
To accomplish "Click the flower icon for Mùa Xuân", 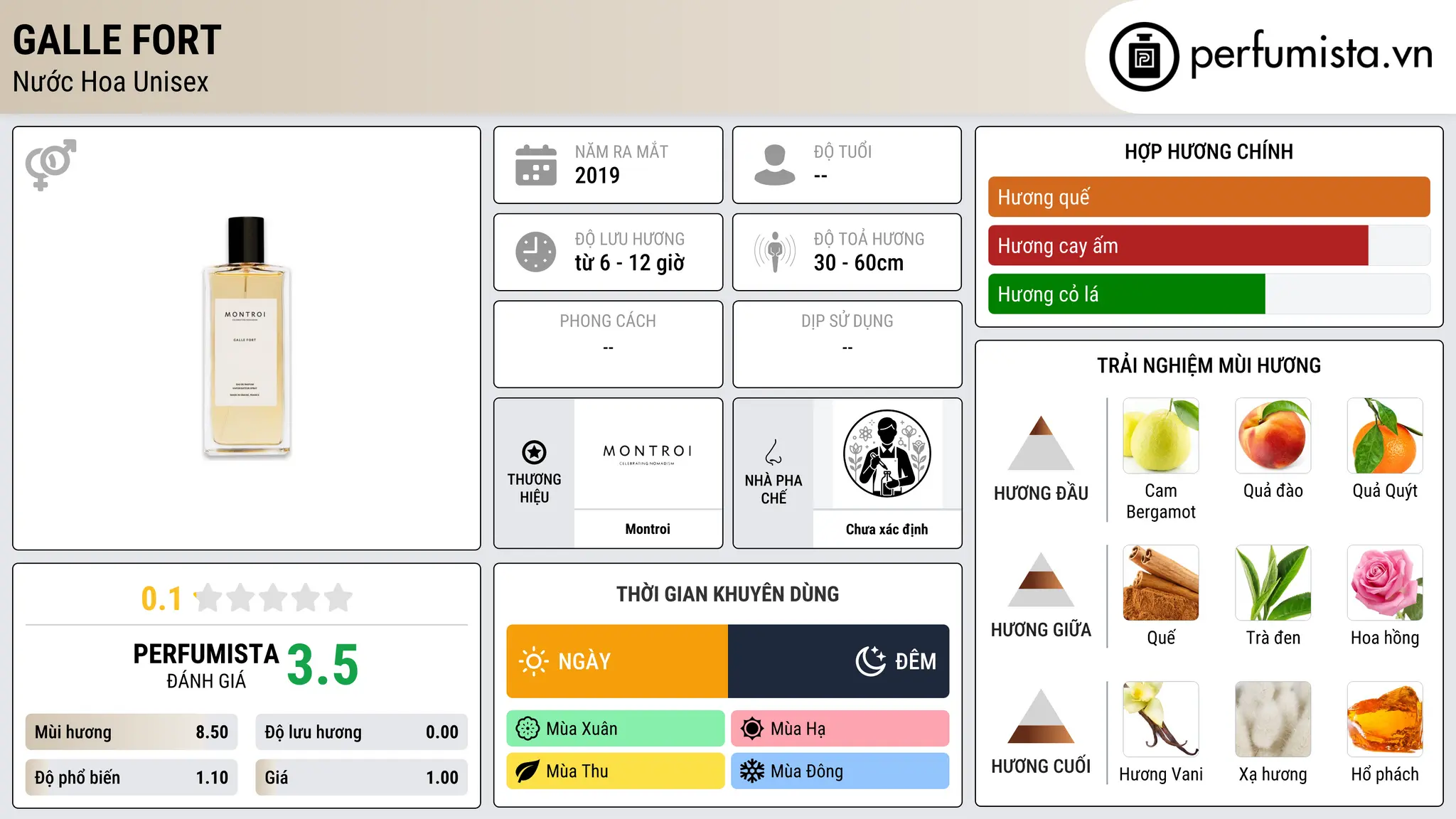I will [x=528, y=729].
